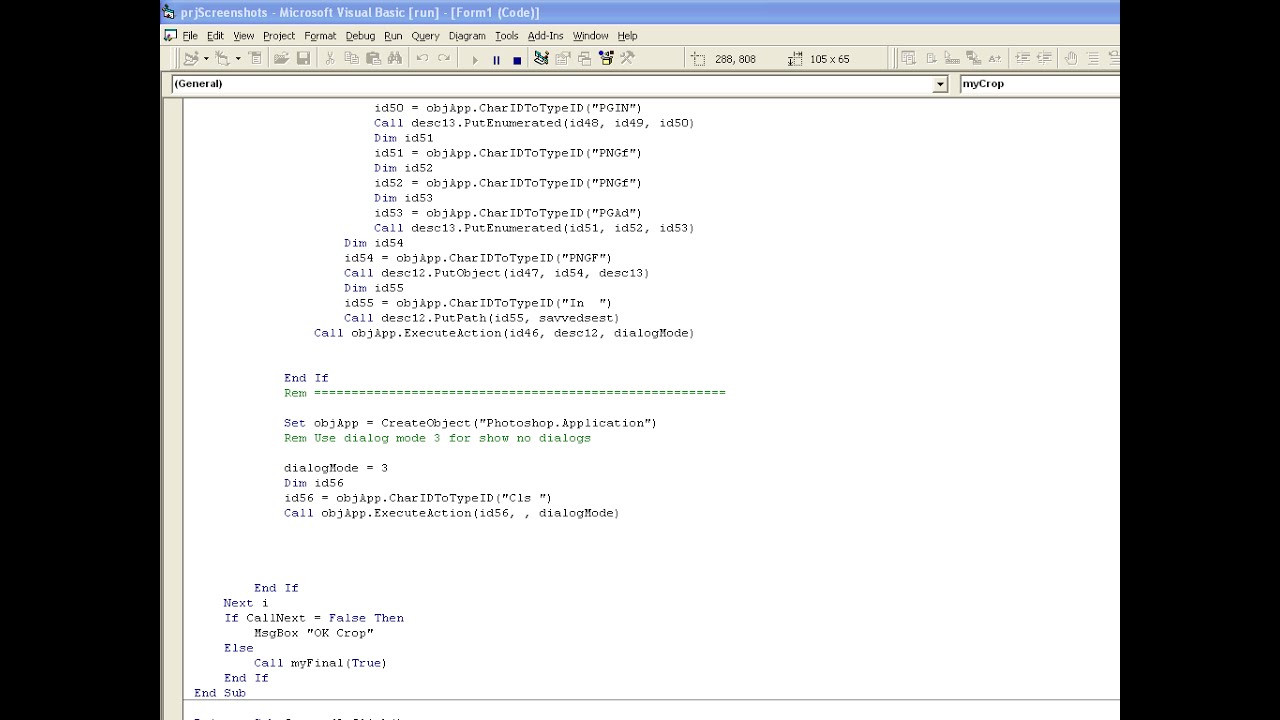Open the Menu Editor icon
The width and height of the screenshot is (1280, 720).
pyautogui.click(x=255, y=59)
